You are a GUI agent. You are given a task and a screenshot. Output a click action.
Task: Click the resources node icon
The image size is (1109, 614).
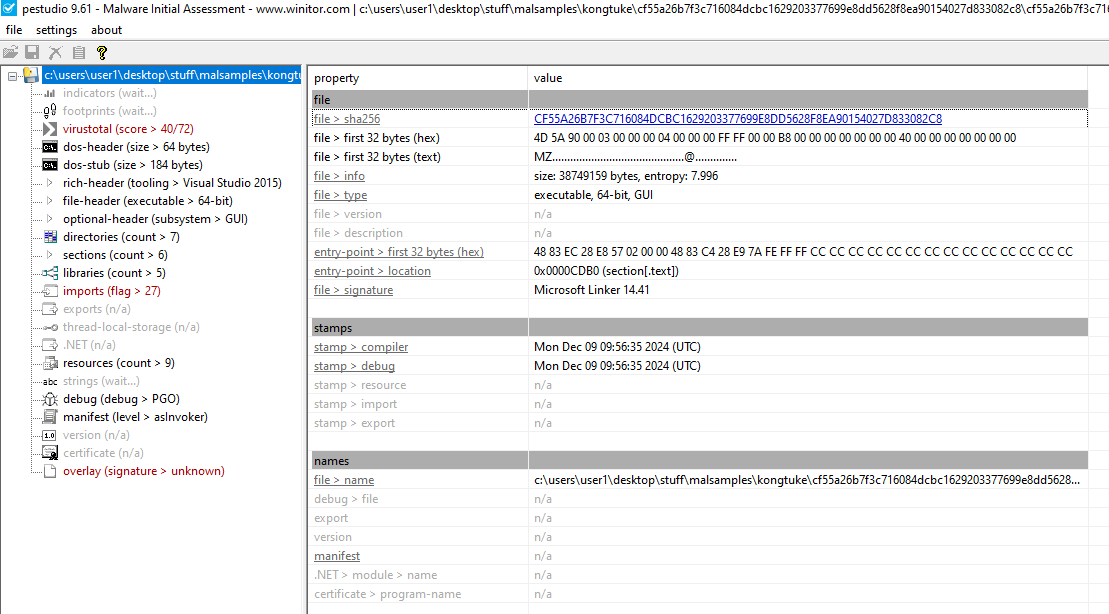pos(50,363)
